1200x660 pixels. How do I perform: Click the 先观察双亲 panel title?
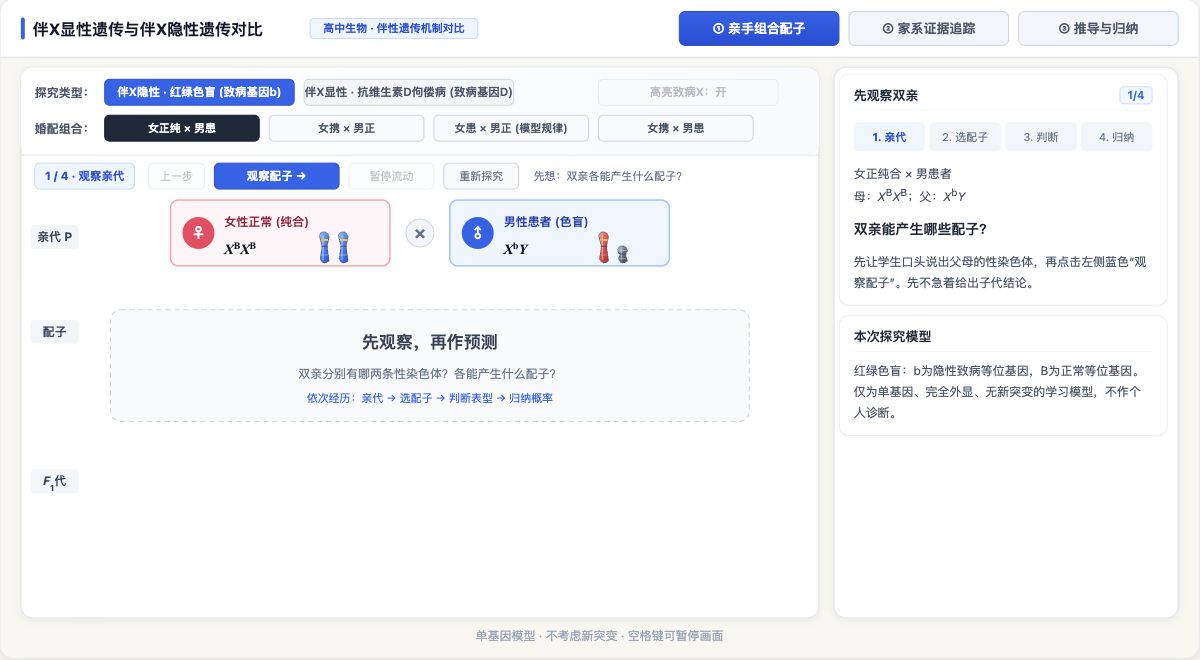886,96
